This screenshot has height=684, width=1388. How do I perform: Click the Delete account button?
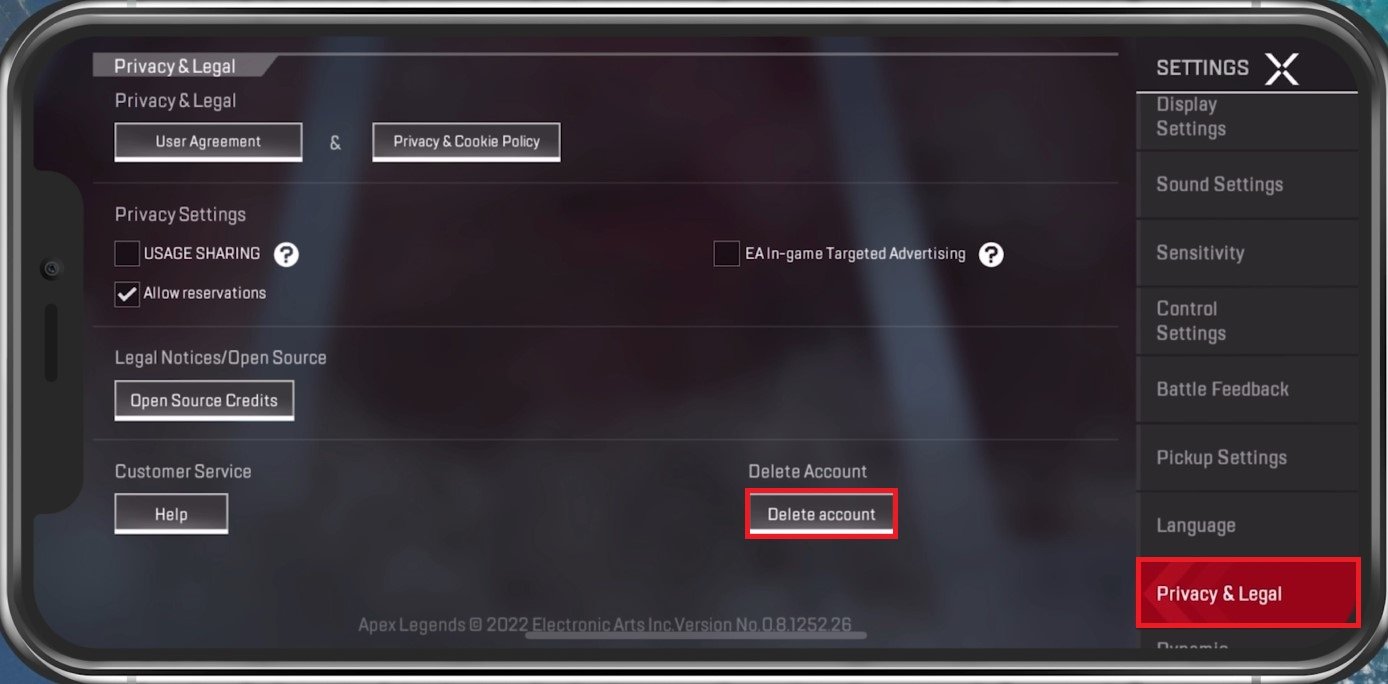821,514
